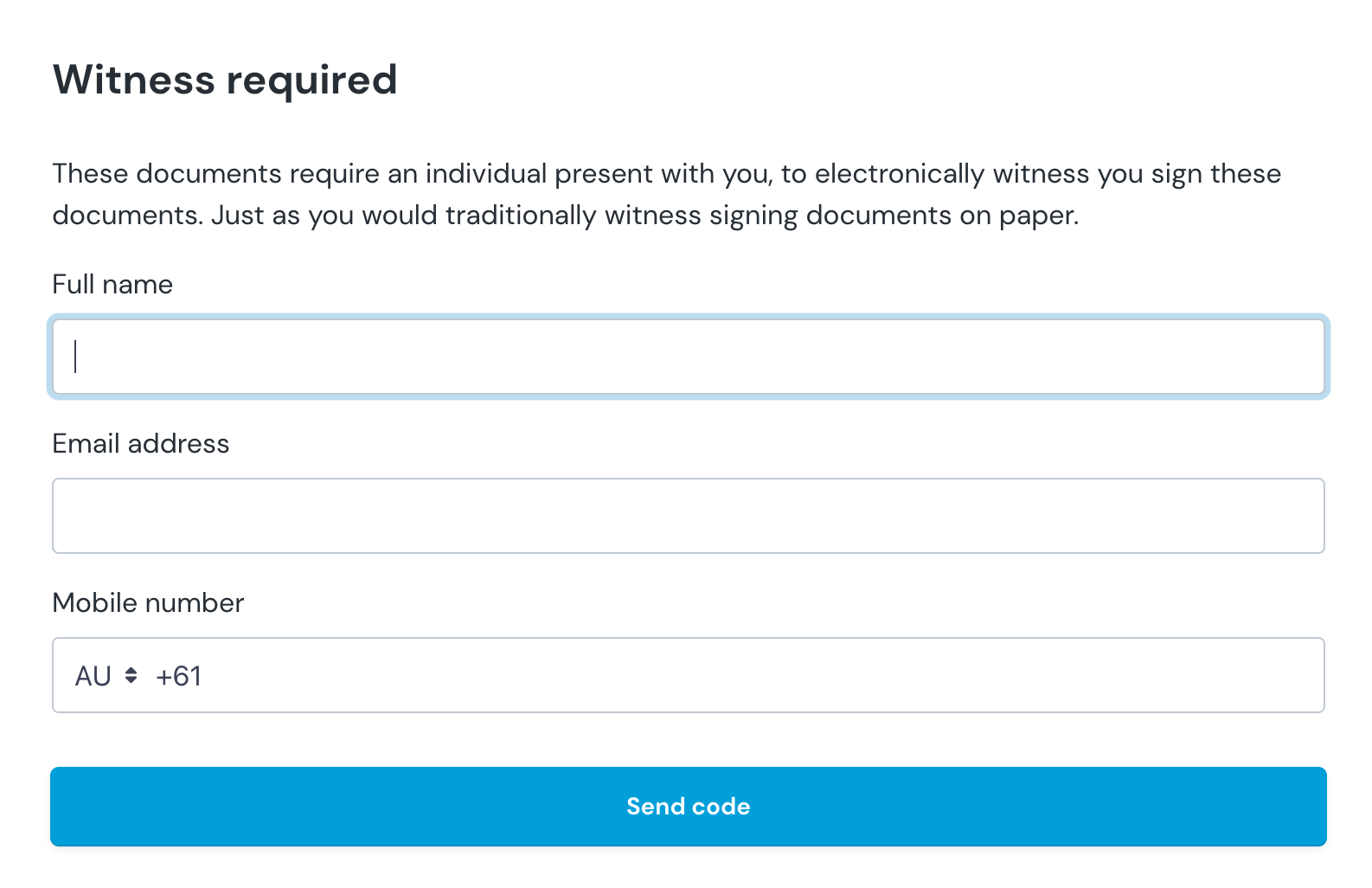The image size is (1372, 888).
Task: Click the "Send code" button text
Action: click(688, 807)
